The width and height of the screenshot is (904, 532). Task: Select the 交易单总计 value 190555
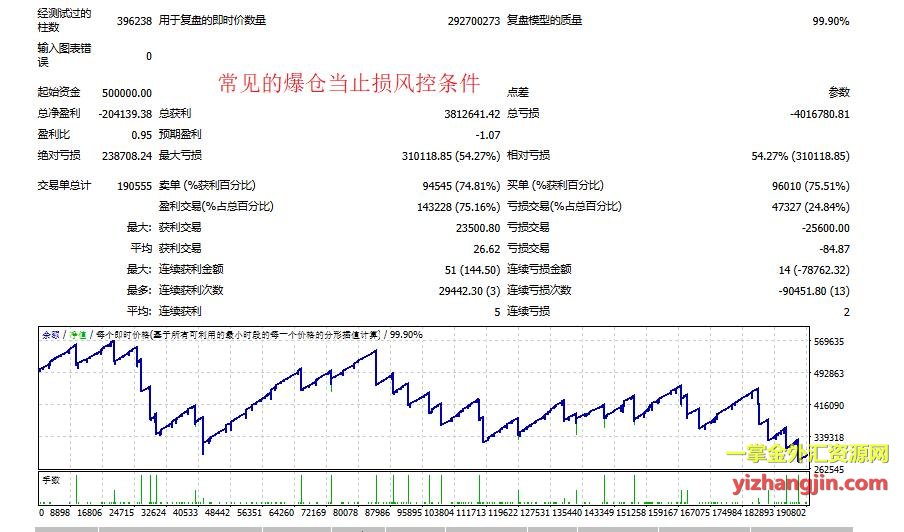pyautogui.click(x=134, y=185)
